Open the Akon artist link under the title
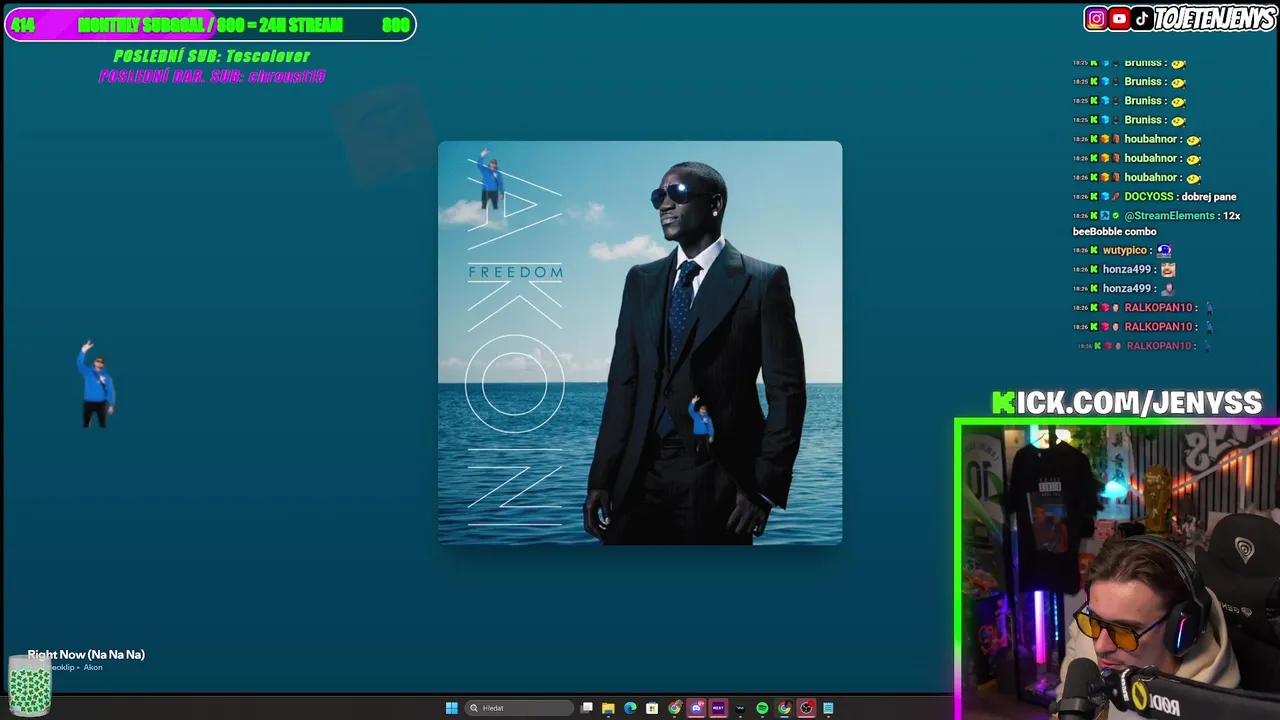The height and width of the screenshot is (720, 1280). [x=93, y=667]
